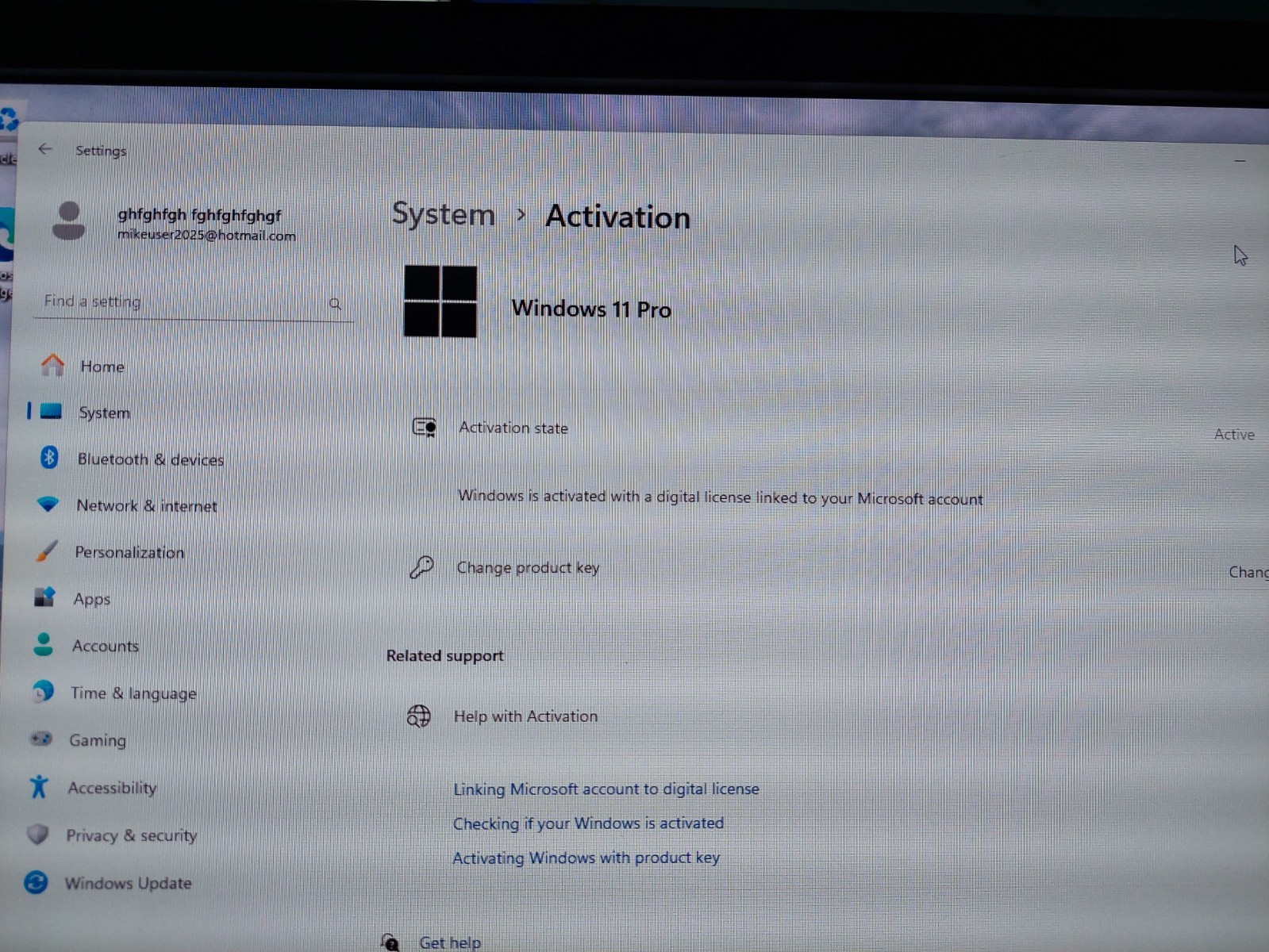1269x952 pixels.
Task: Select the Gaming controller icon
Action: pos(40,739)
